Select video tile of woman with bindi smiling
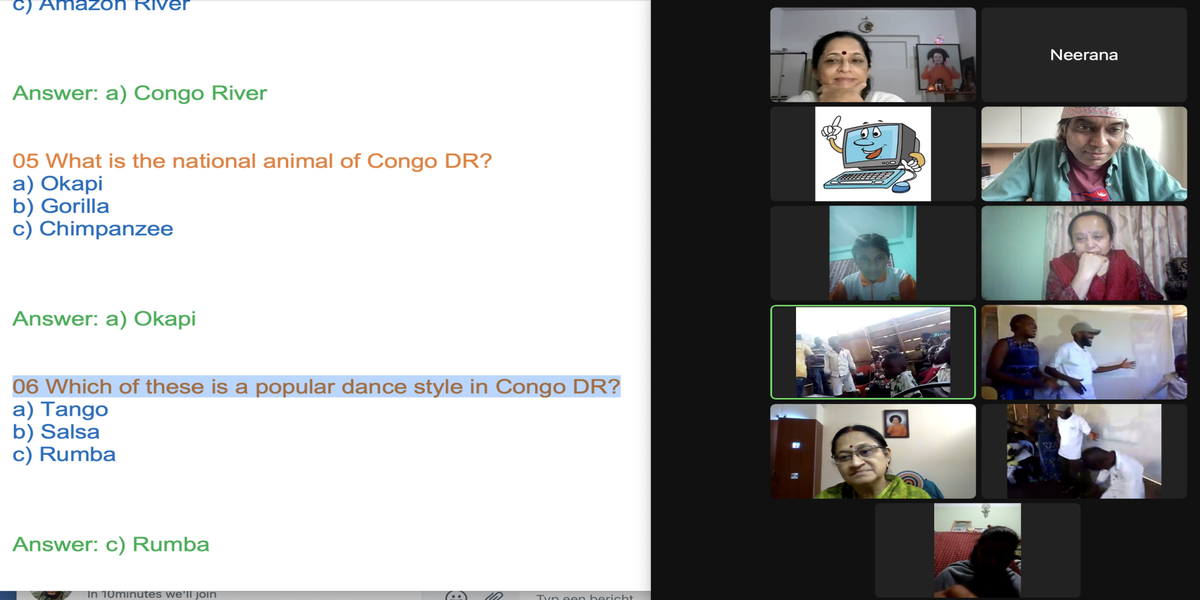 click(873, 55)
